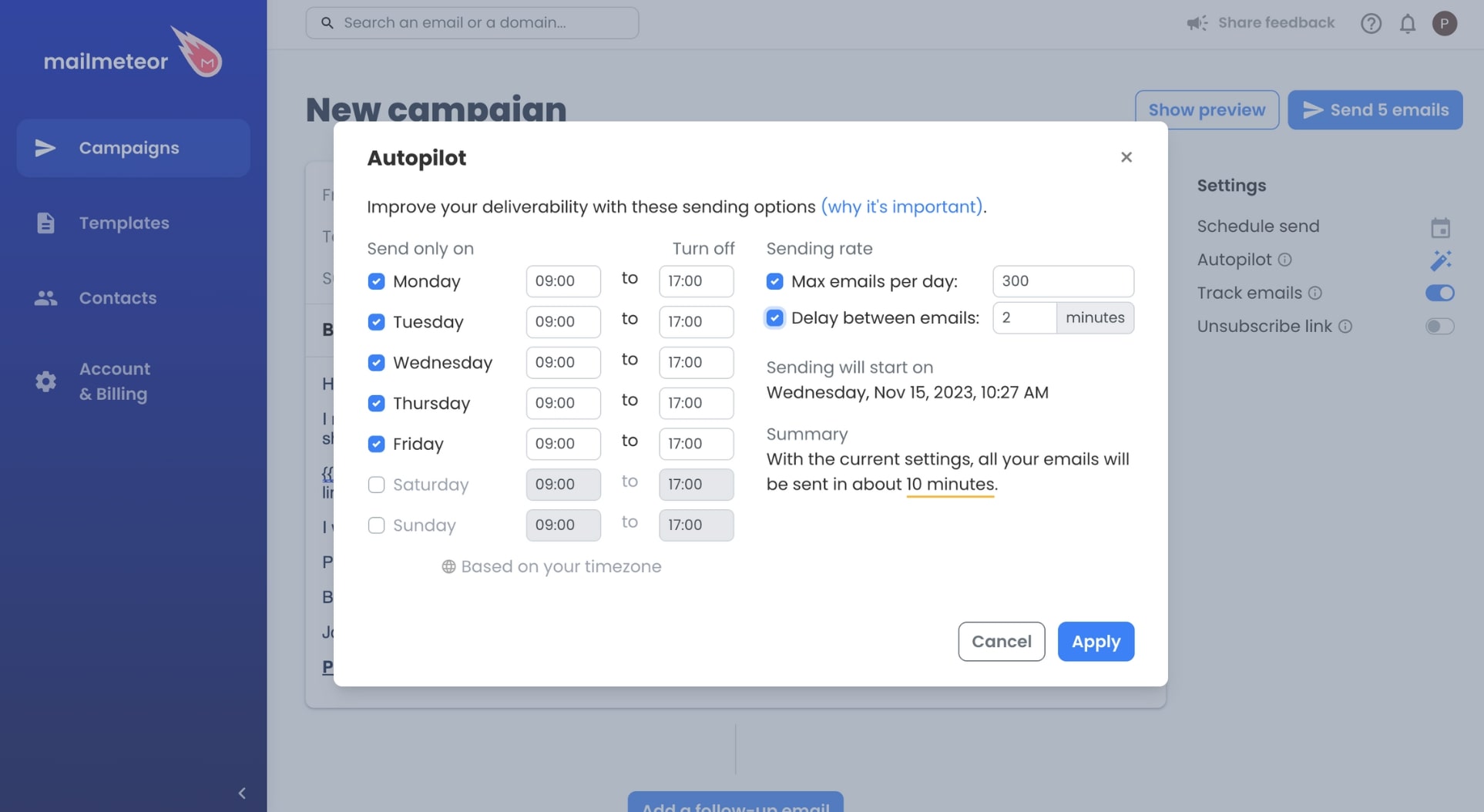Open the profile avatar P
The image size is (1484, 812).
(x=1445, y=23)
